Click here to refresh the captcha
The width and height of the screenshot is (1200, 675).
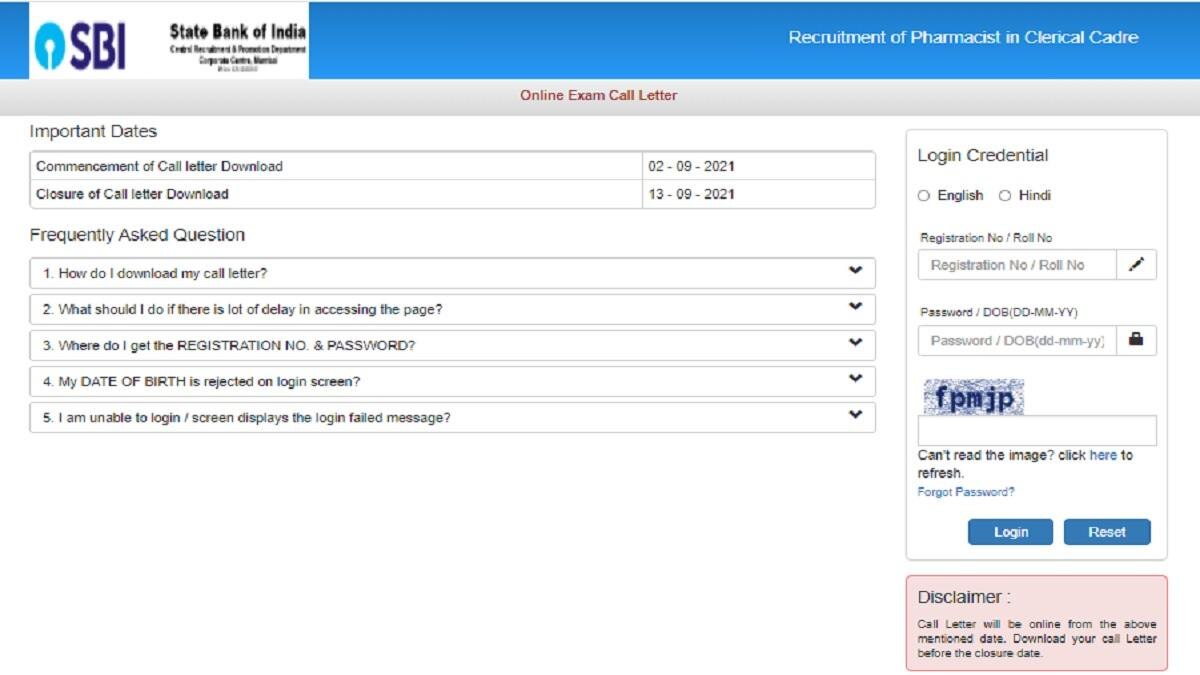point(1103,455)
